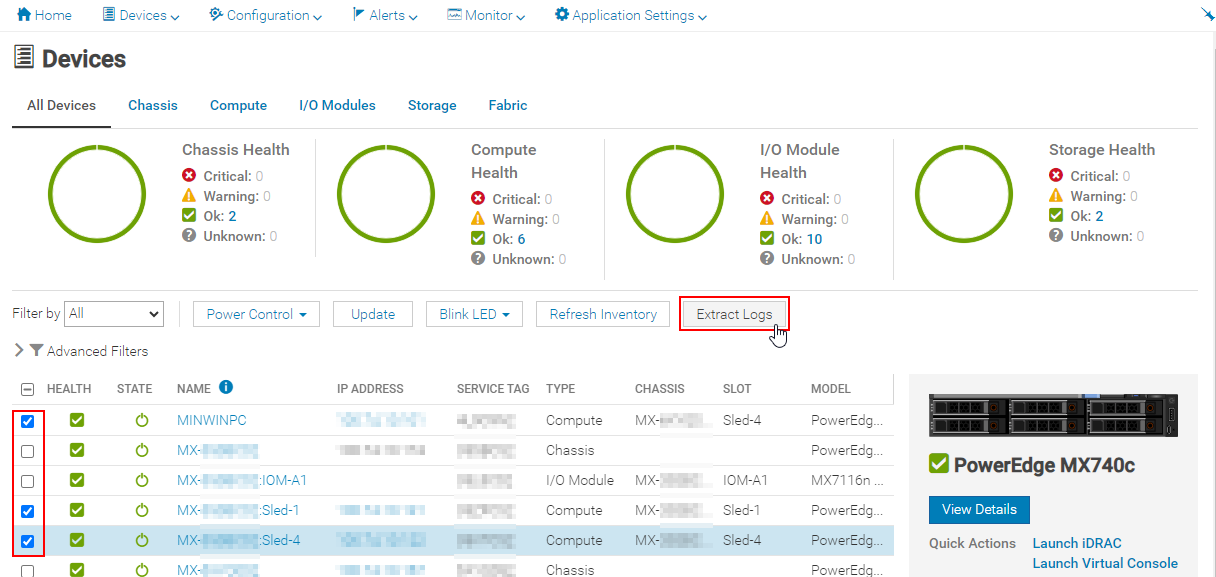
Task: Switch to the Chassis tab
Action: [152, 105]
